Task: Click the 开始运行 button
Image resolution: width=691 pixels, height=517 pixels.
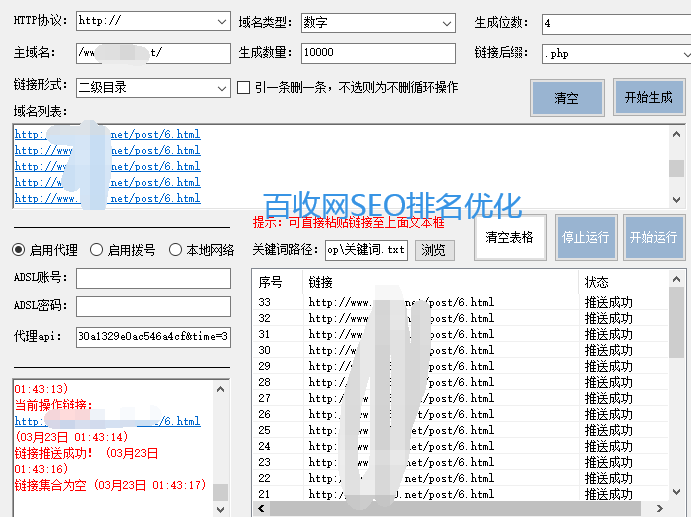Action: (654, 238)
